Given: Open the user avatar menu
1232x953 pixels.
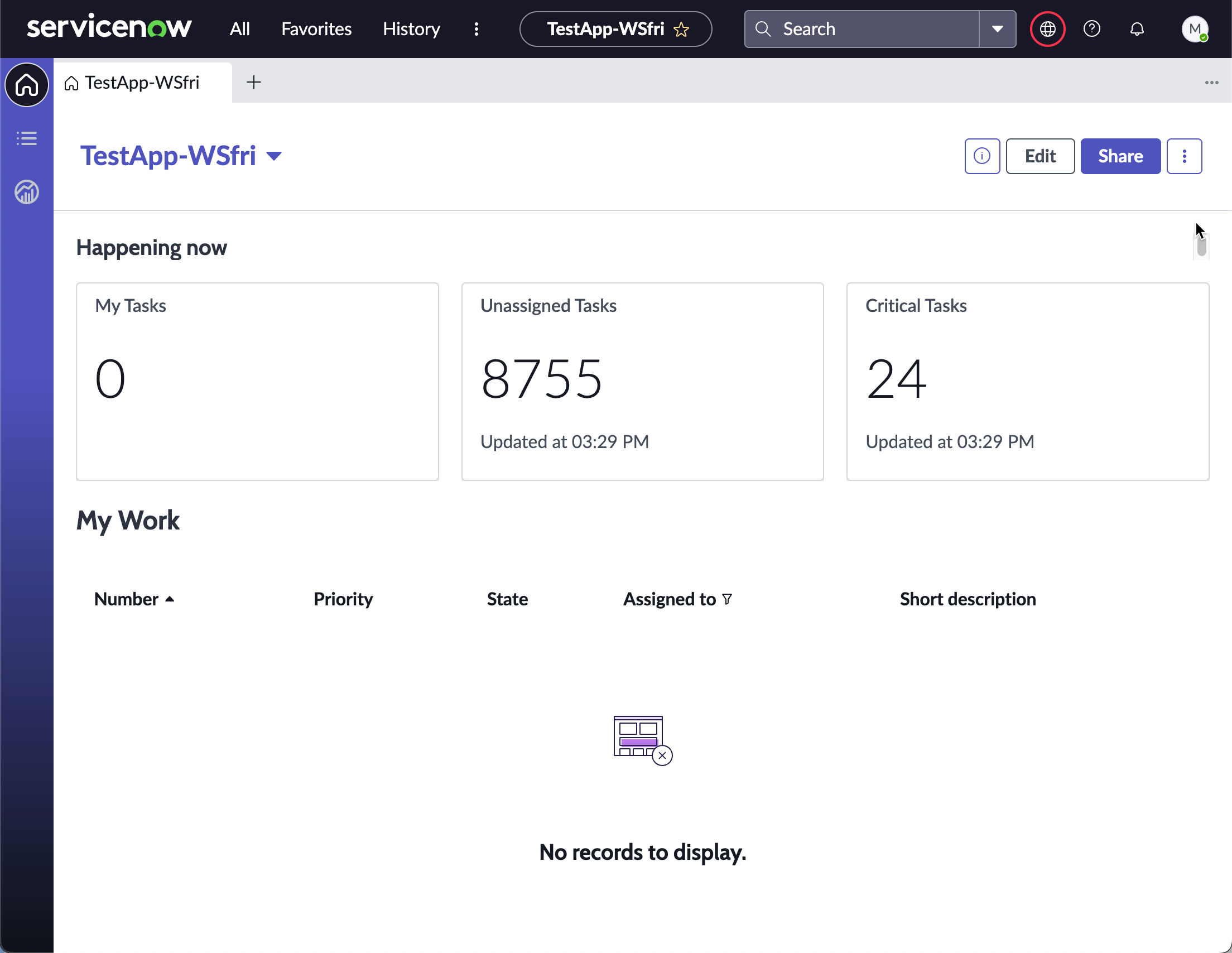Looking at the screenshot, I should (1195, 29).
